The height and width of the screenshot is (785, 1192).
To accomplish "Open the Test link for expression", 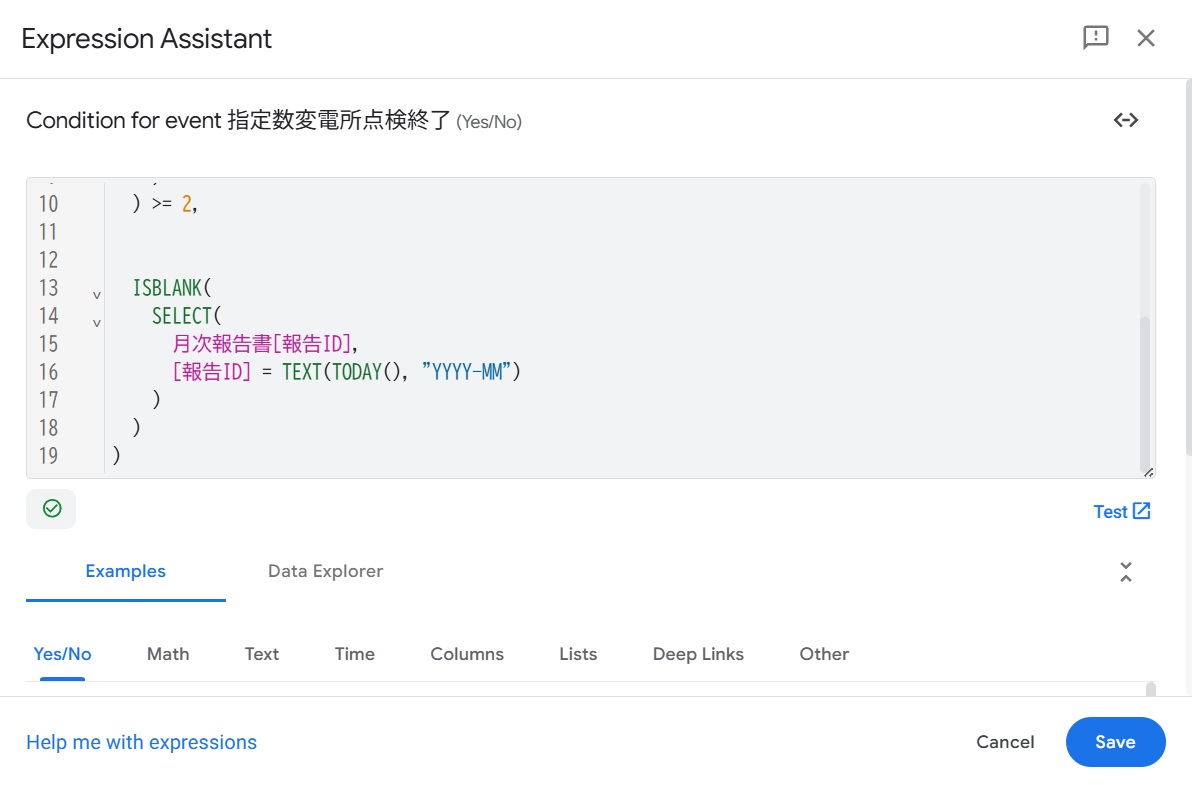I will tap(1122, 511).
